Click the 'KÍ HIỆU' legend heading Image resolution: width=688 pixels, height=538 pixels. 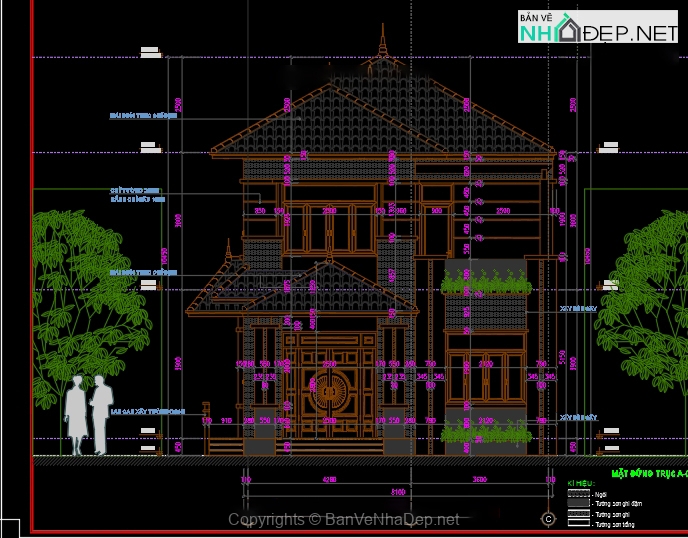tap(580, 482)
